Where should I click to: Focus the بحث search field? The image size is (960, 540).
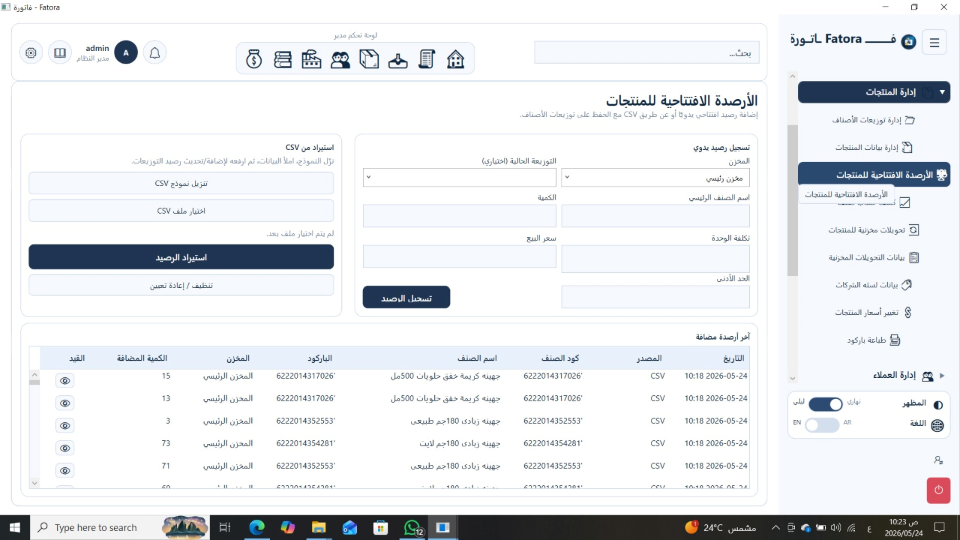tap(647, 53)
